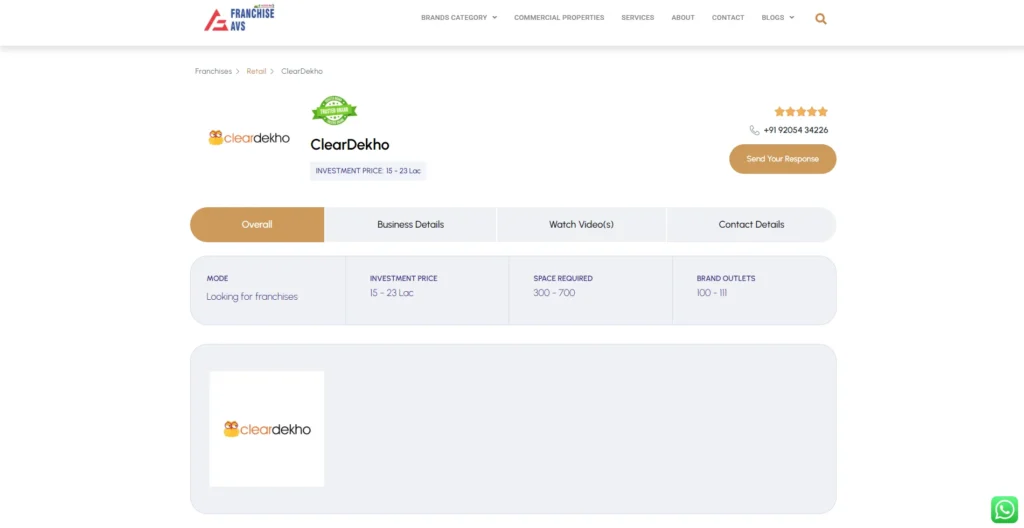The width and height of the screenshot is (1024, 528).
Task: Switch to Watch Video(s) tab
Action: tap(581, 225)
